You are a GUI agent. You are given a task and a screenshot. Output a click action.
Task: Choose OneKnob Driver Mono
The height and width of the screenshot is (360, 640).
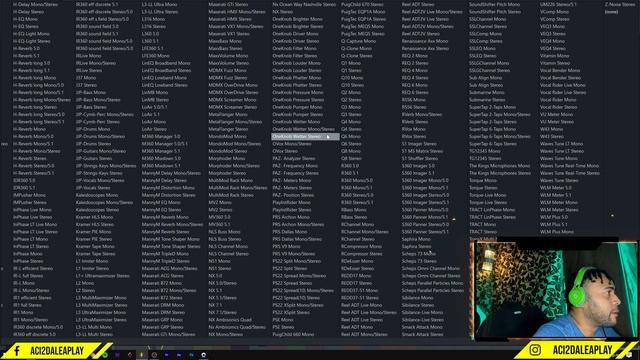296,34
